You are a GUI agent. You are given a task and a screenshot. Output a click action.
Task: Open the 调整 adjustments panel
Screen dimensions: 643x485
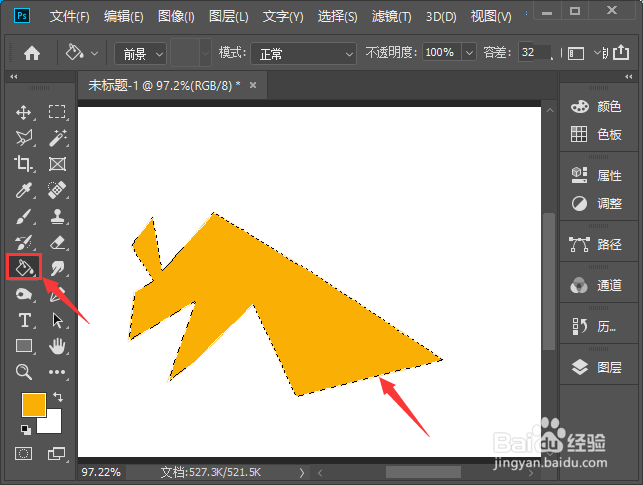(x=596, y=203)
